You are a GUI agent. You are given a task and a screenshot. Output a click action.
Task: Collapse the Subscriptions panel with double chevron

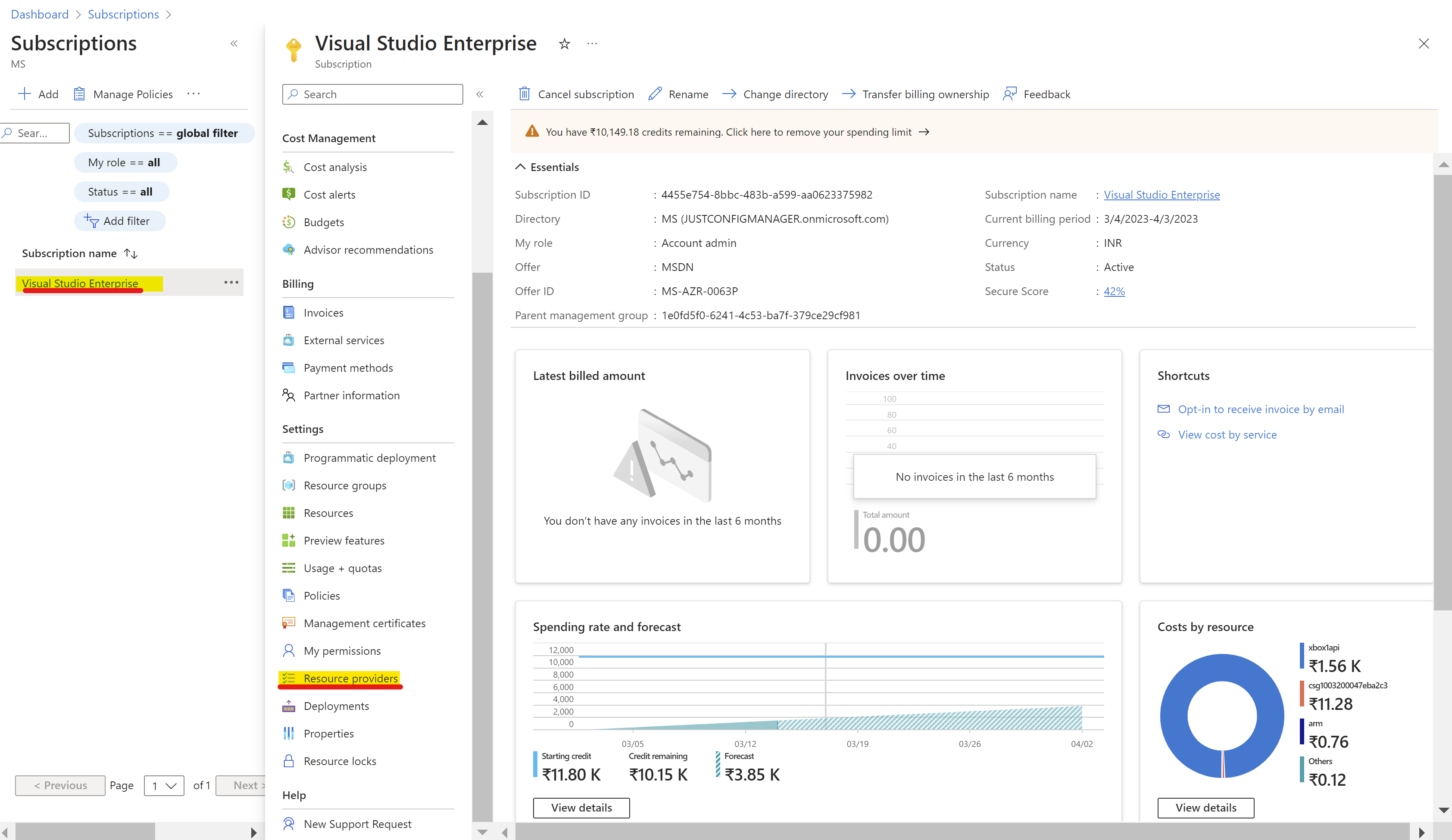pos(234,44)
